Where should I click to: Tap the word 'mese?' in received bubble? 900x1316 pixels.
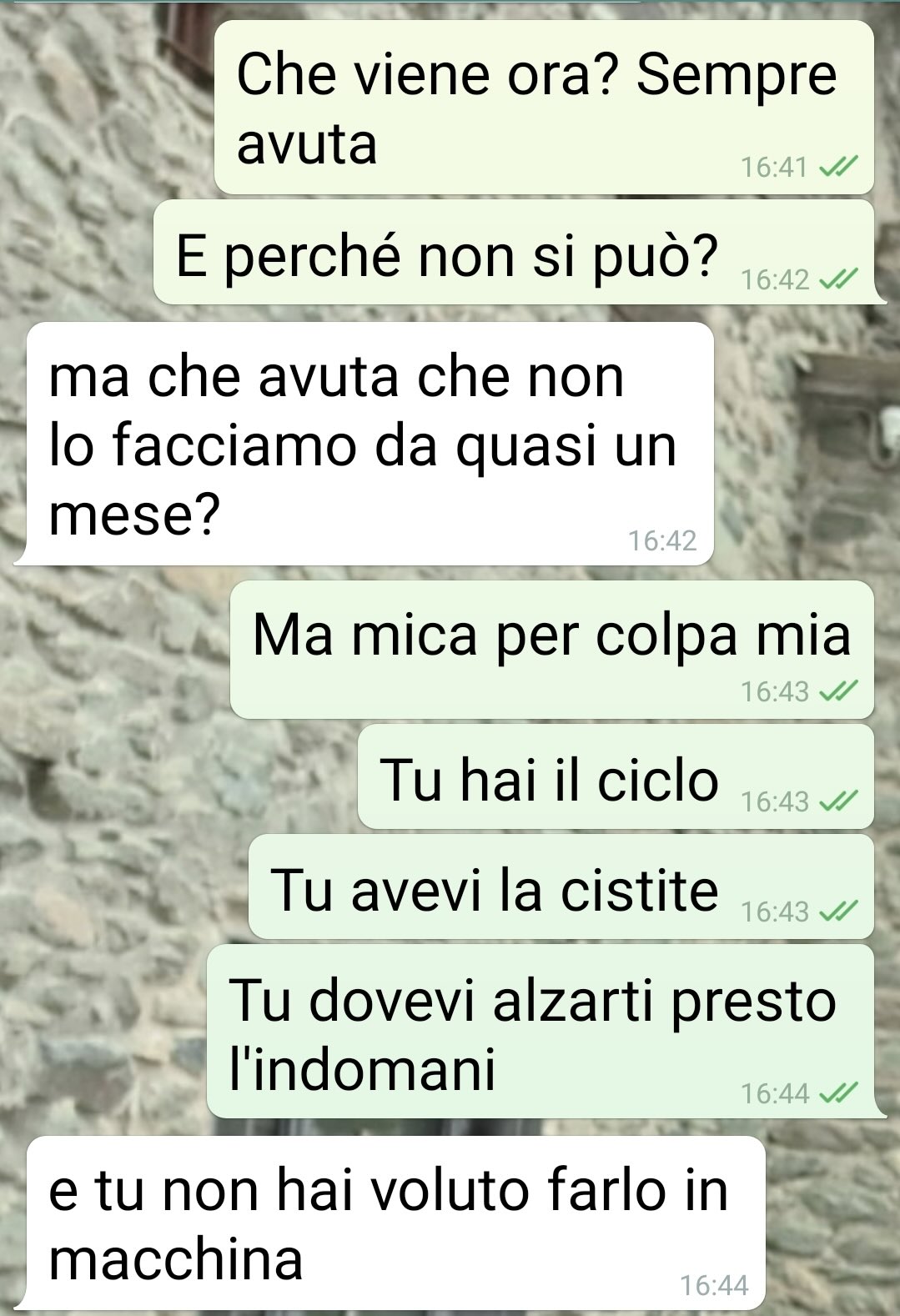click(134, 515)
